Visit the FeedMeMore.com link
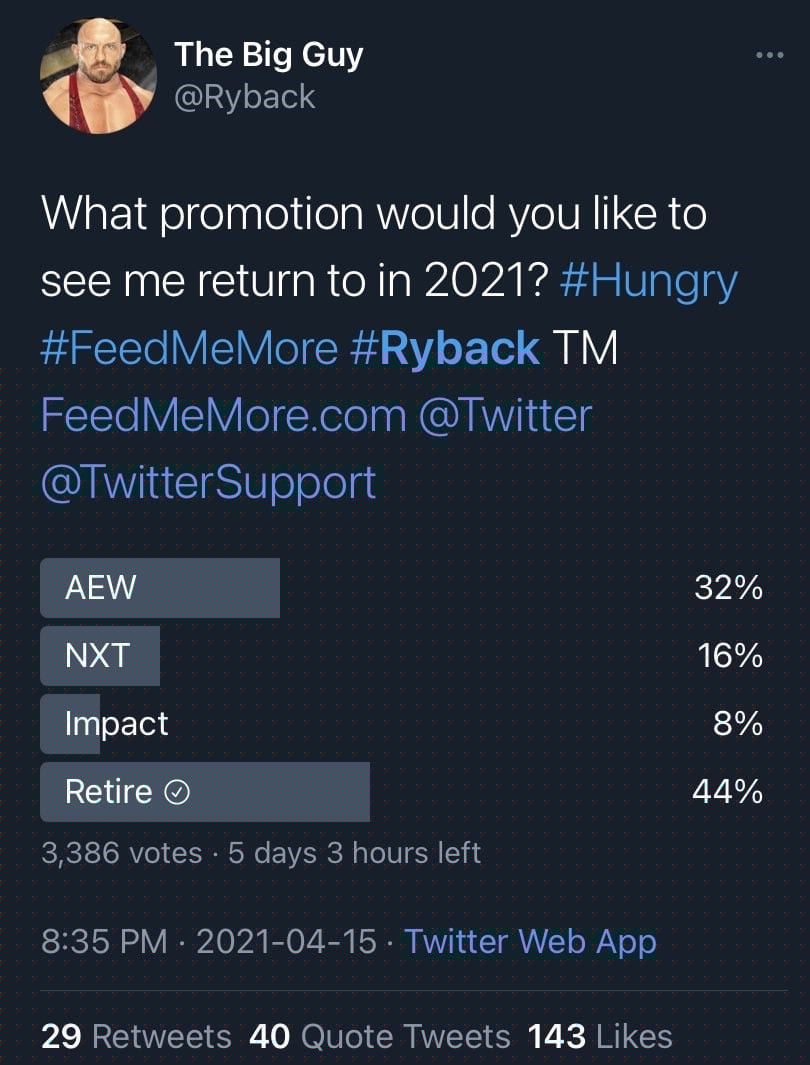 click(x=223, y=416)
